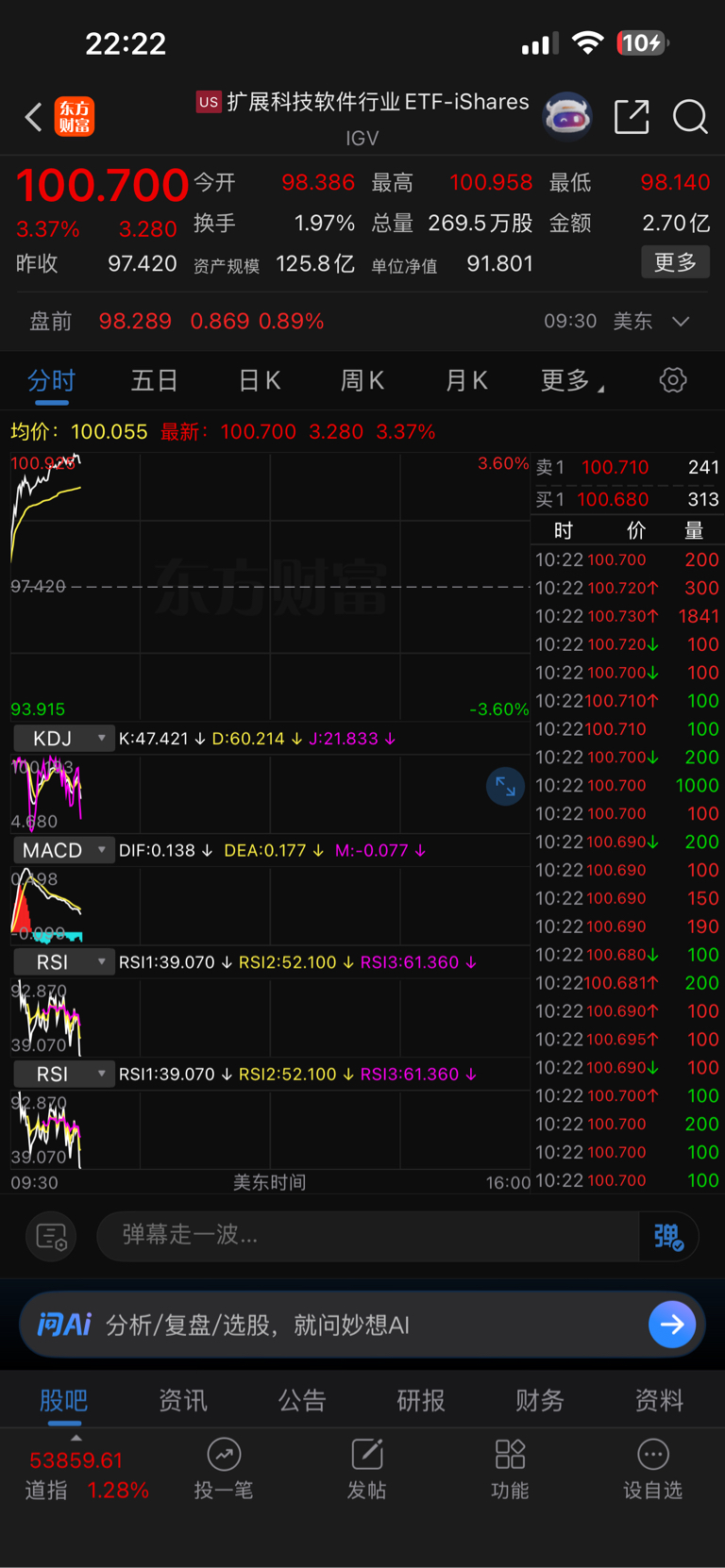Tap the intraday price chart

(270, 586)
